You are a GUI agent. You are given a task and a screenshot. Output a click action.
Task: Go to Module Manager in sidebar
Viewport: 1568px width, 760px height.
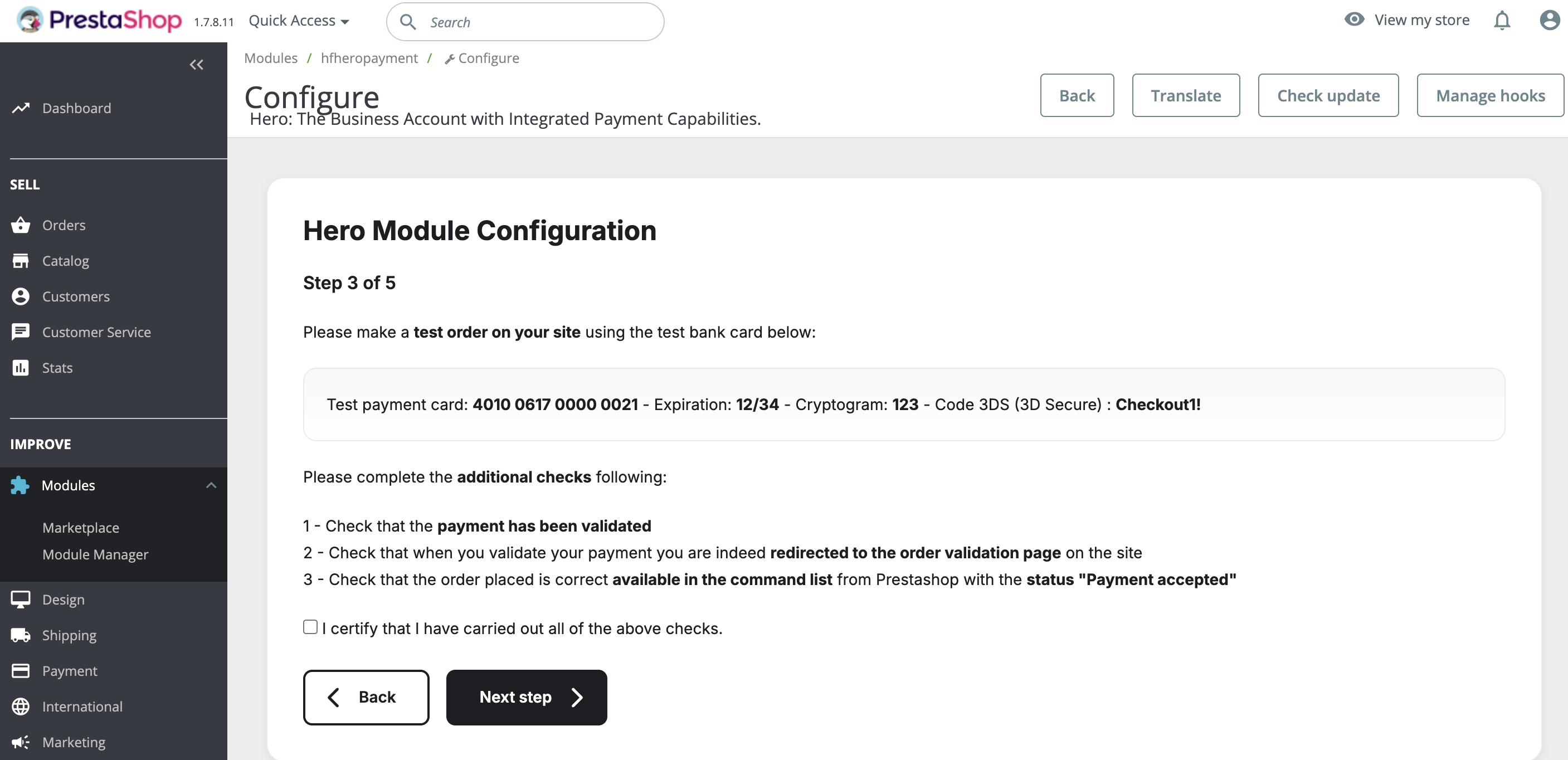[x=95, y=554]
